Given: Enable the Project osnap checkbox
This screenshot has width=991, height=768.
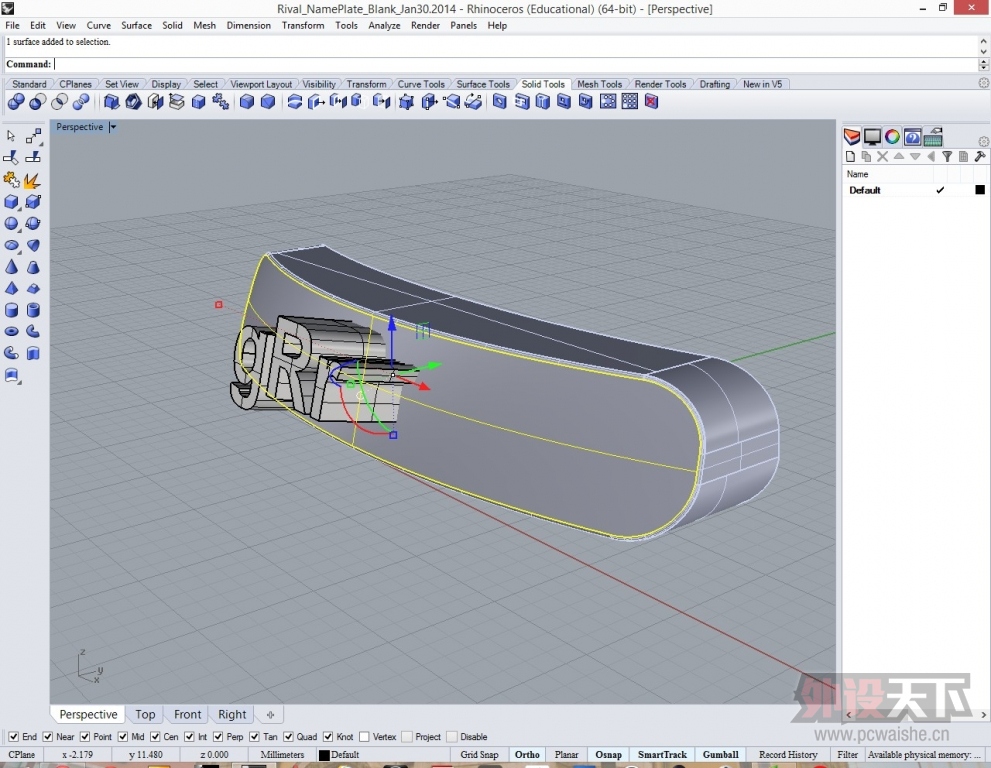Looking at the screenshot, I should 406,736.
